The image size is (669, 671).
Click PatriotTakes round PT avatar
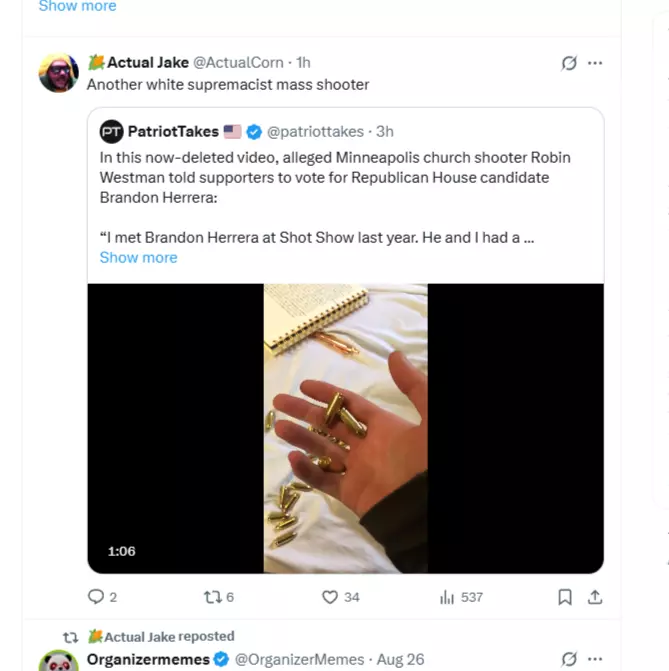tap(111, 132)
